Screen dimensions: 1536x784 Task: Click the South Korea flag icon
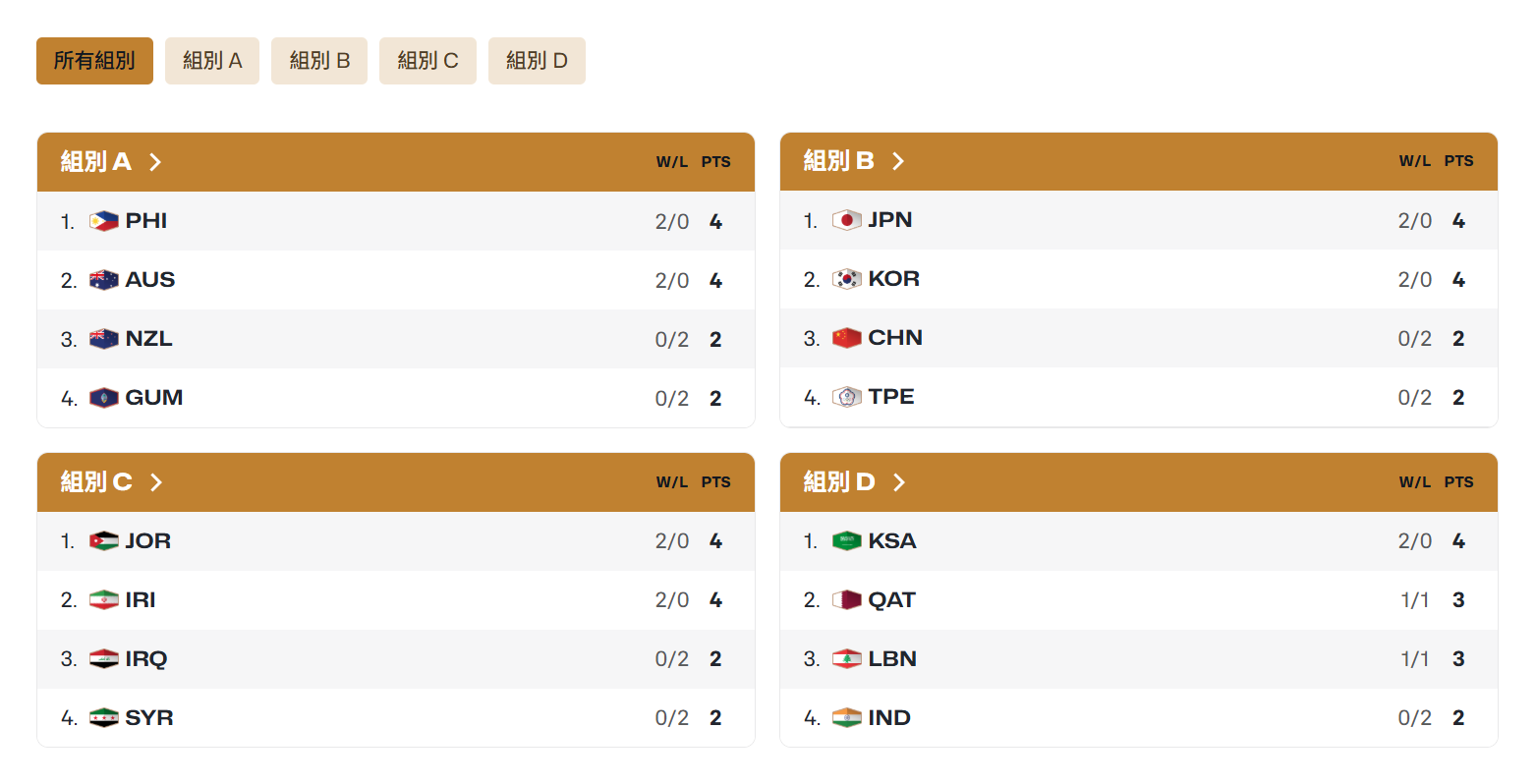(x=846, y=279)
